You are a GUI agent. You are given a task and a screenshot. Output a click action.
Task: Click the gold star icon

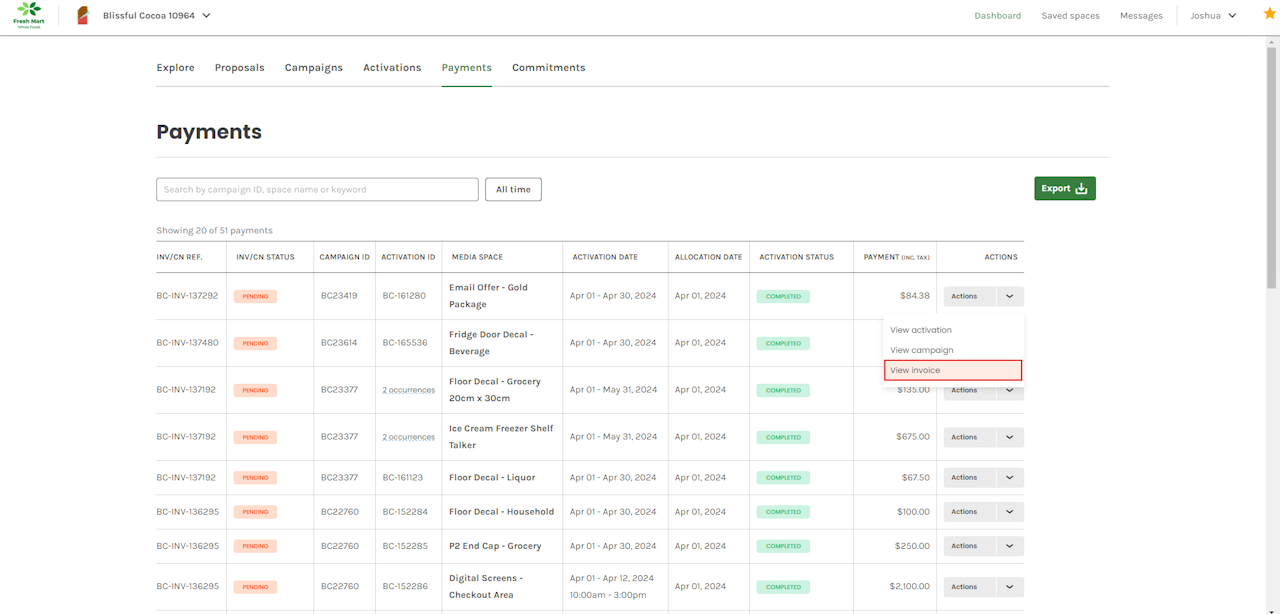coord(1269,14)
